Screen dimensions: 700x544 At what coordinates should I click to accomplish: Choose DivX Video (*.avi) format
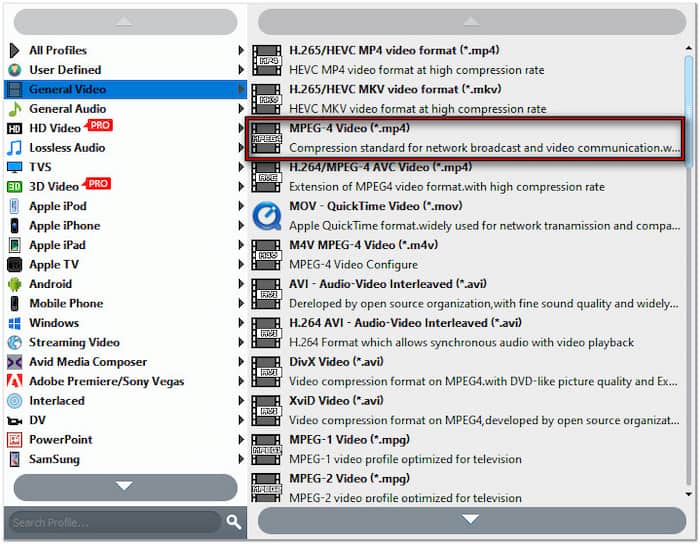click(x=466, y=372)
